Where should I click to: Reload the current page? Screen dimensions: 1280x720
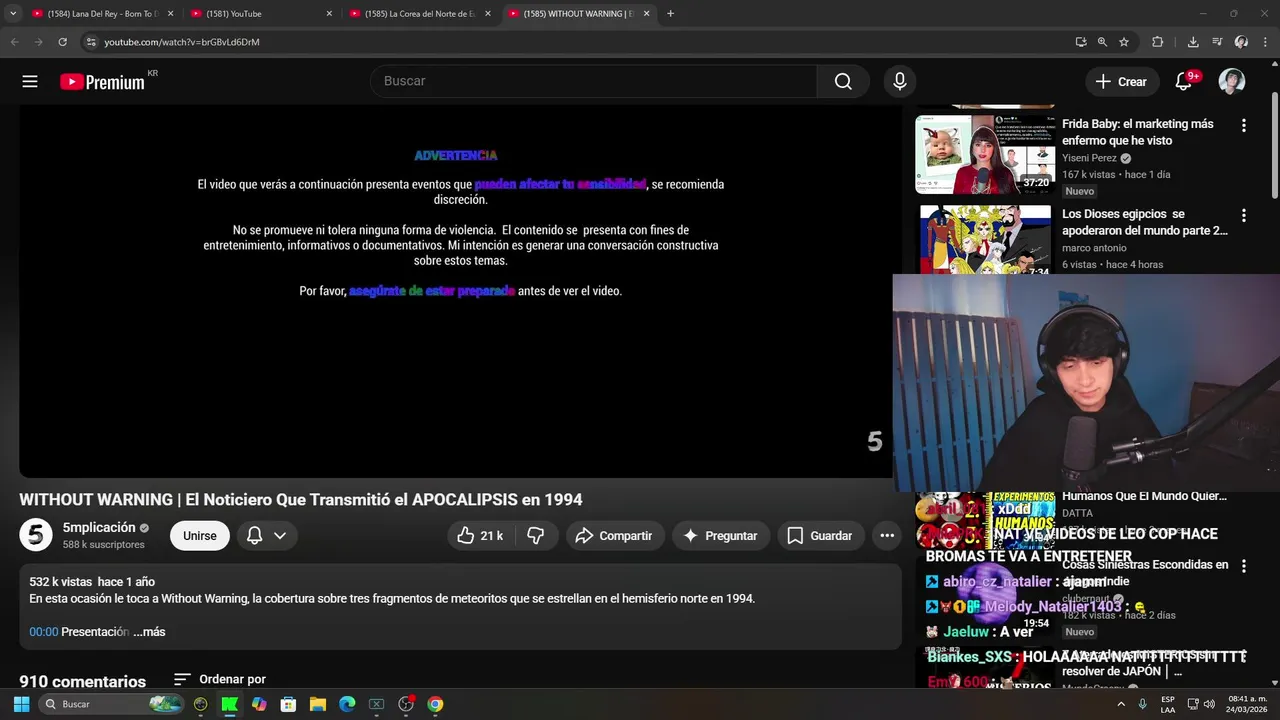(62, 42)
